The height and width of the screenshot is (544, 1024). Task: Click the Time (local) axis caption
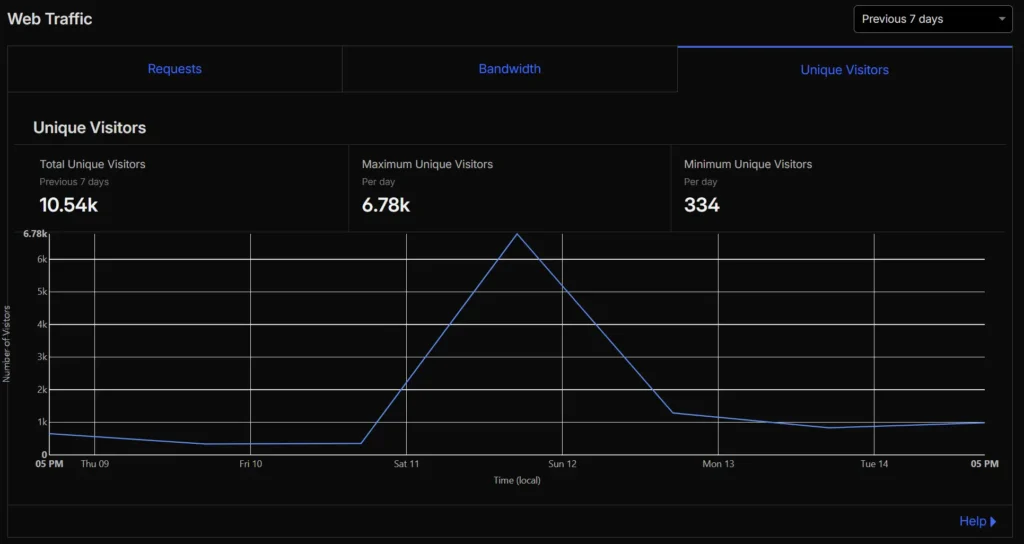pos(517,481)
